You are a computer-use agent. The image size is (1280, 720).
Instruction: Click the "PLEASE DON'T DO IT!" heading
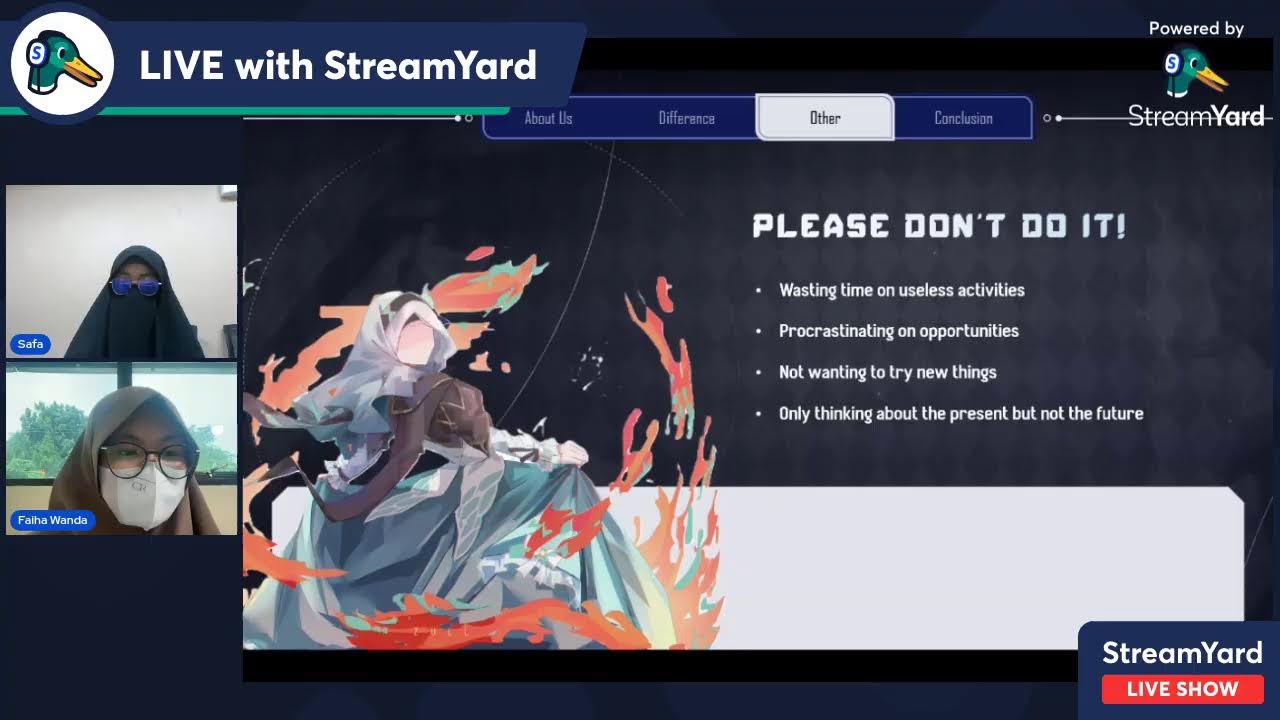coord(939,226)
